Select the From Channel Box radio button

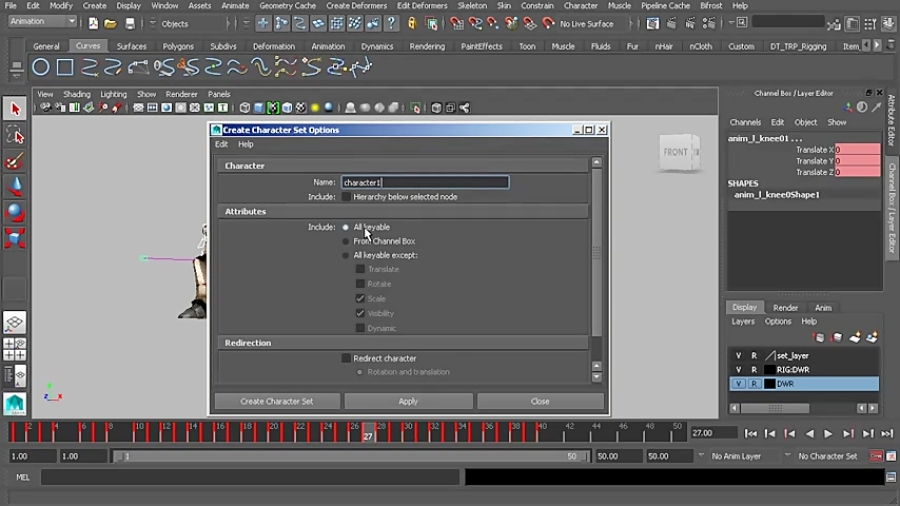tap(346, 242)
